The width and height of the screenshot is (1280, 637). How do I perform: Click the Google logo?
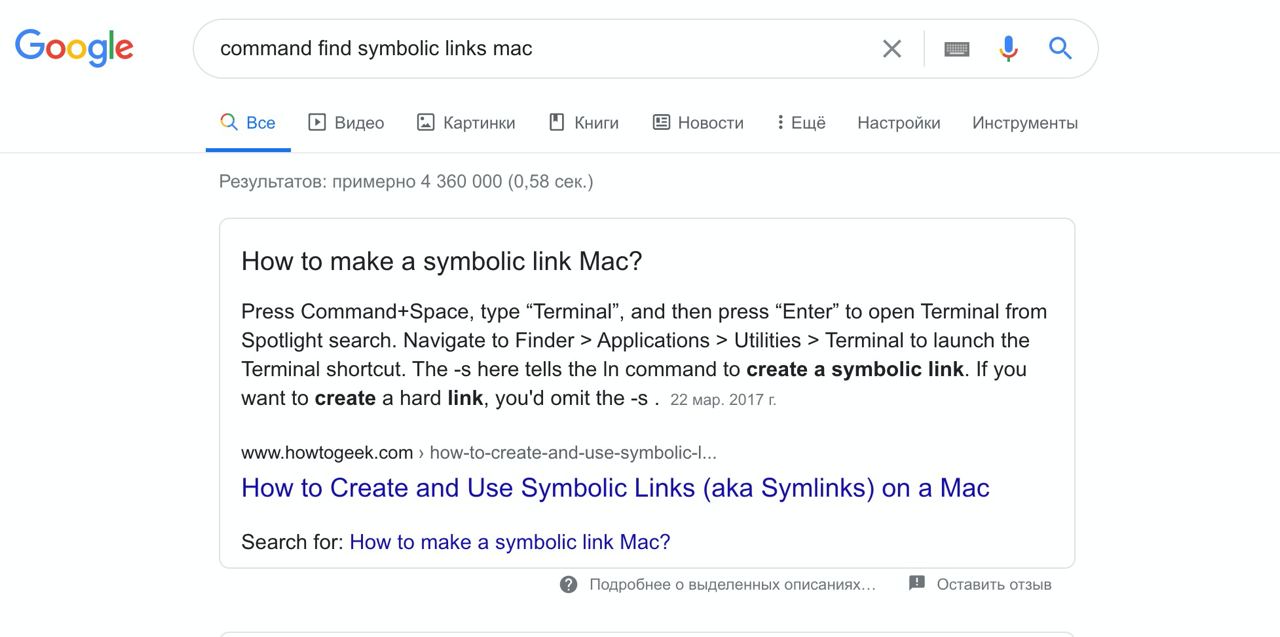[x=74, y=47]
